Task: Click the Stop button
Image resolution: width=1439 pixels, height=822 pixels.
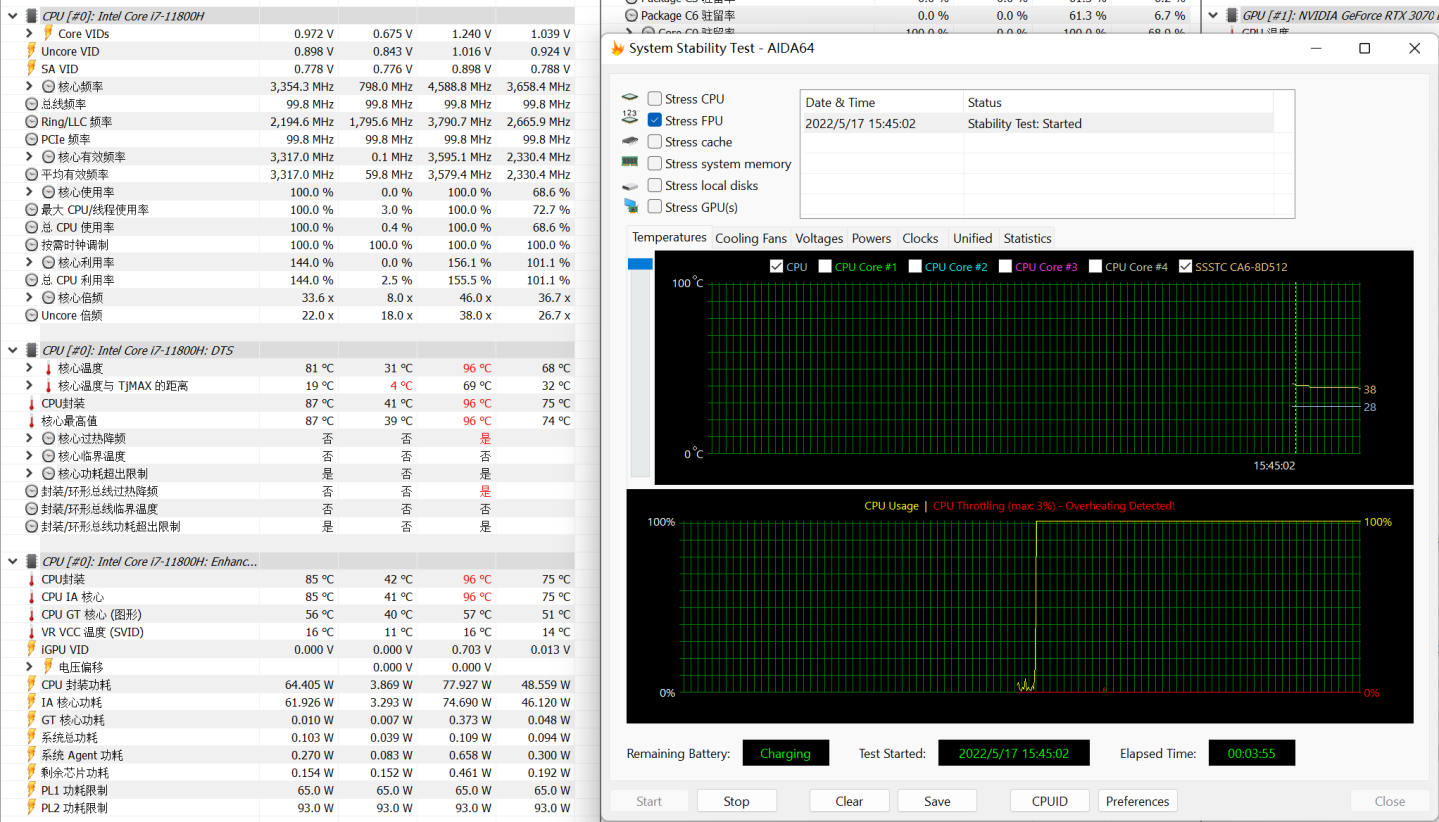Action: click(736, 801)
